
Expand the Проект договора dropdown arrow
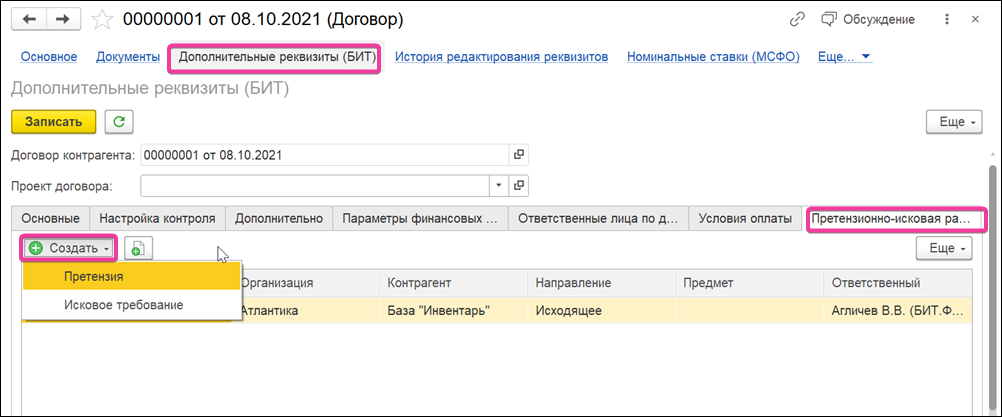tap(499, 186)
